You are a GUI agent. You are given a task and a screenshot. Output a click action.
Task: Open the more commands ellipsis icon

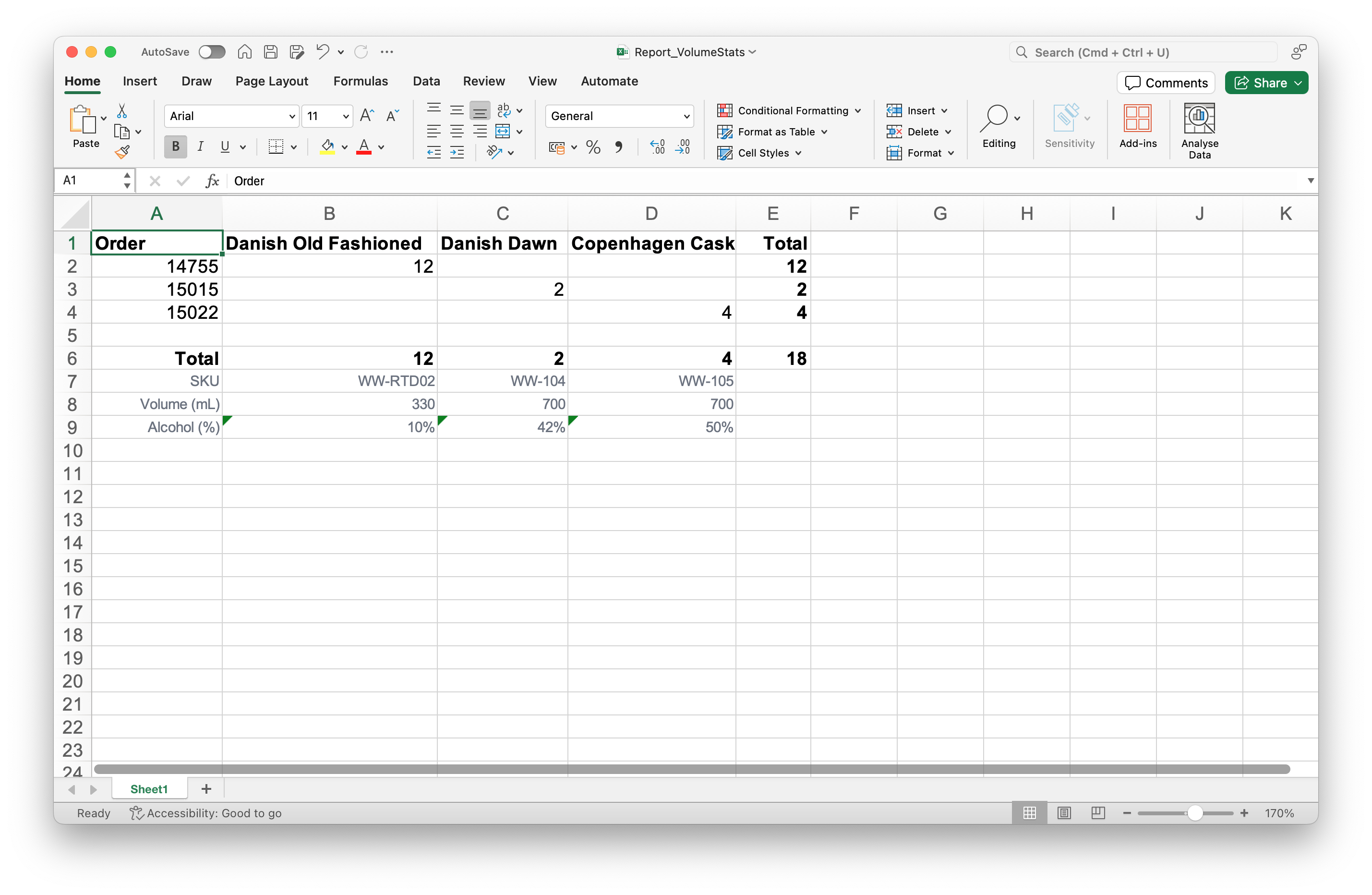pyautogui.click(x=387, y=52)
